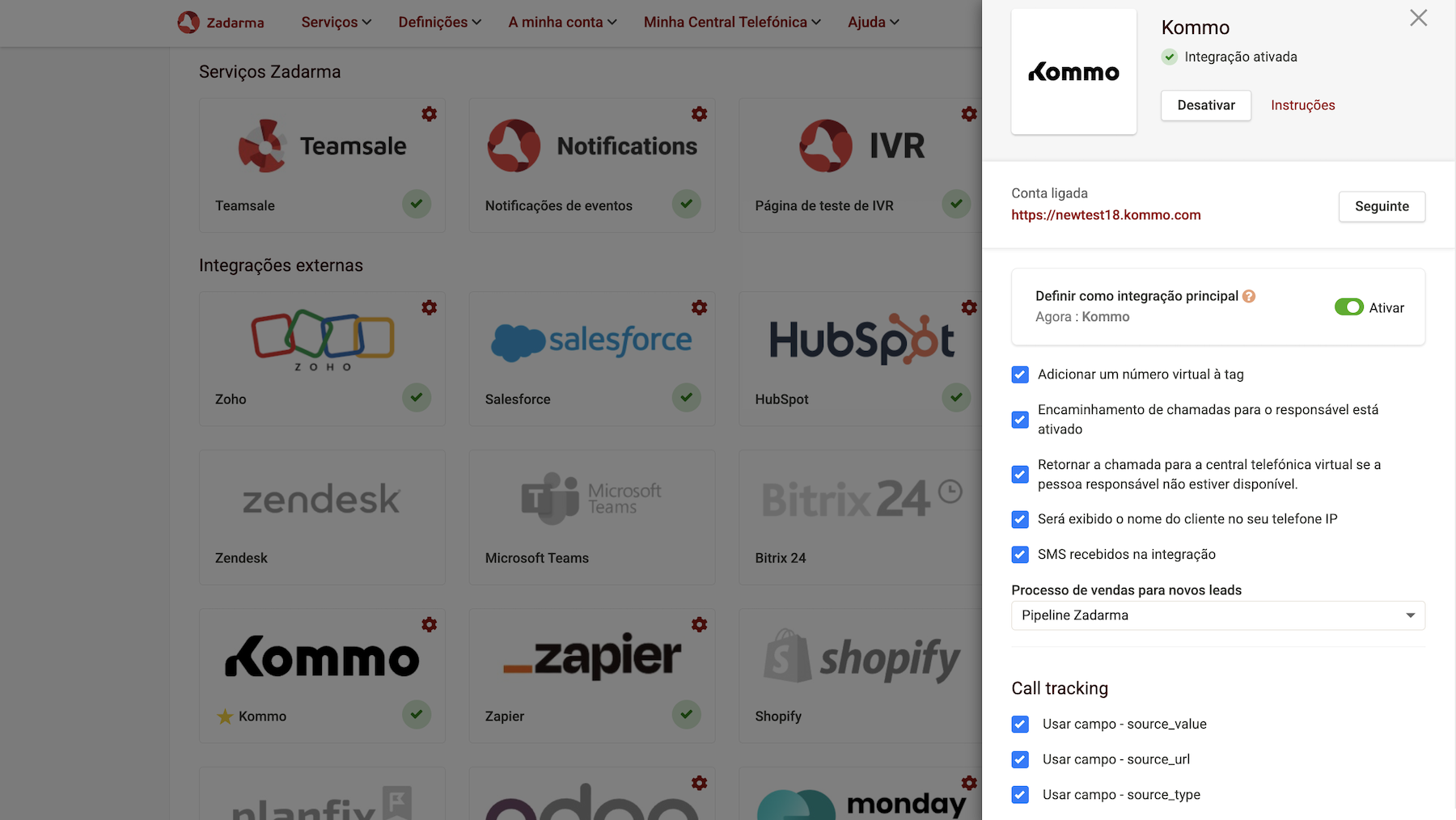This screenshot has width=1456, height=820.
Task: Open the Microsoft Teams integration card
Action: click(592, 518)
